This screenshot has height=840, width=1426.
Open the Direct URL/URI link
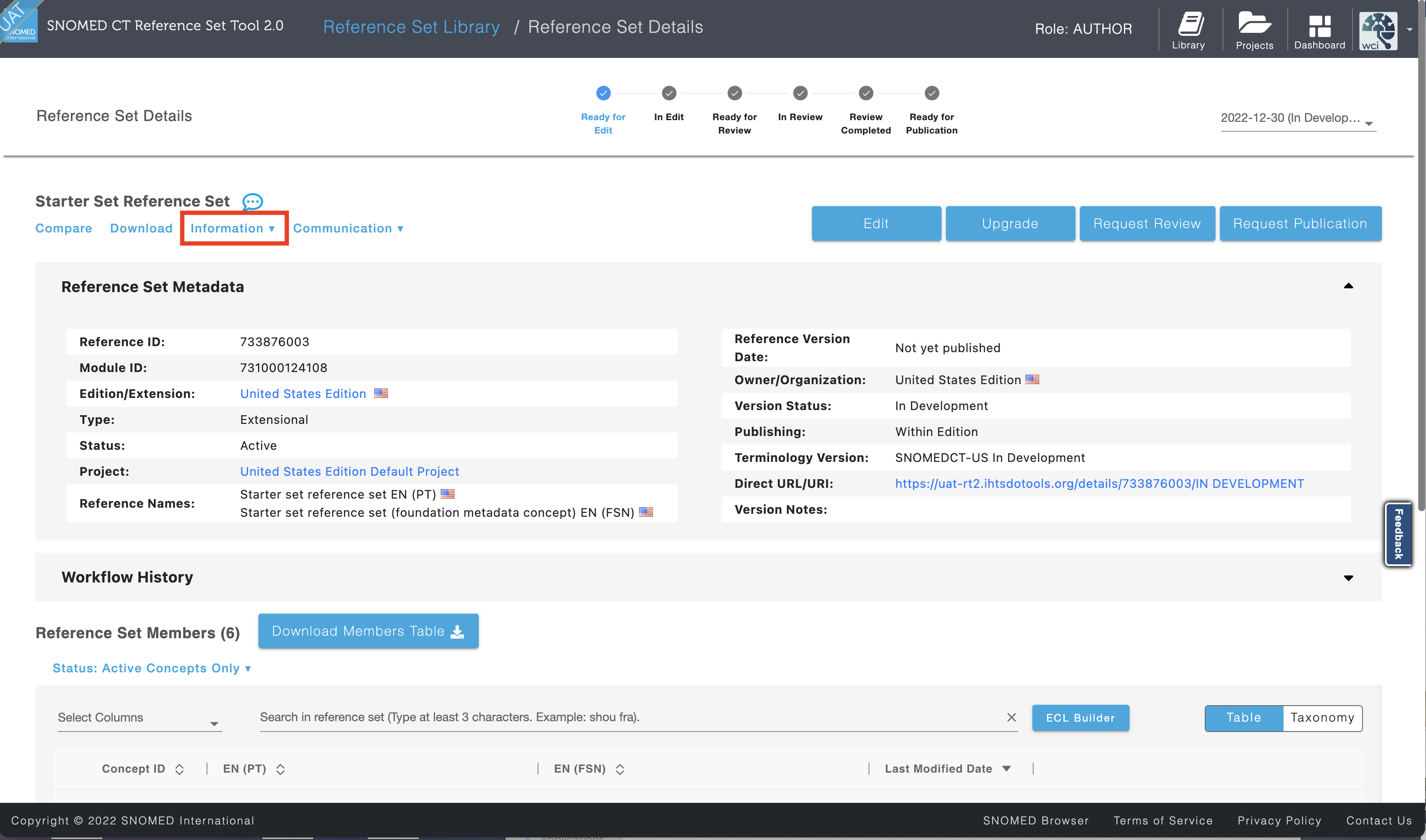(1099, 484)
